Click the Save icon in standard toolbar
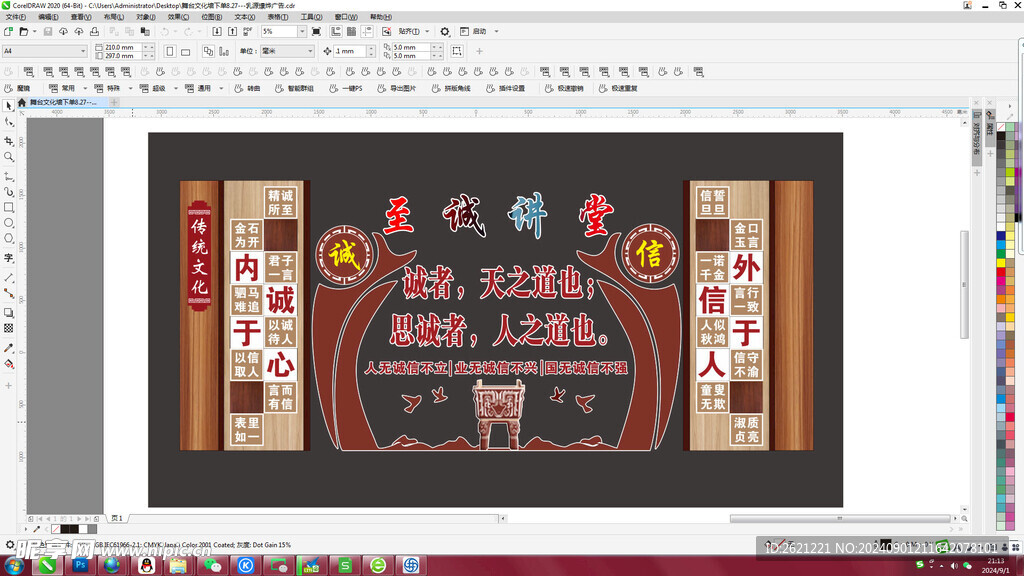This screenshot has width=1024, height=576. coord(47,32)
